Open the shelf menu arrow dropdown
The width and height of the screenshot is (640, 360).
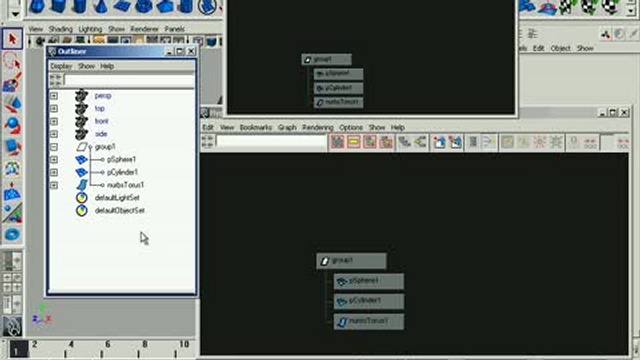15,14
